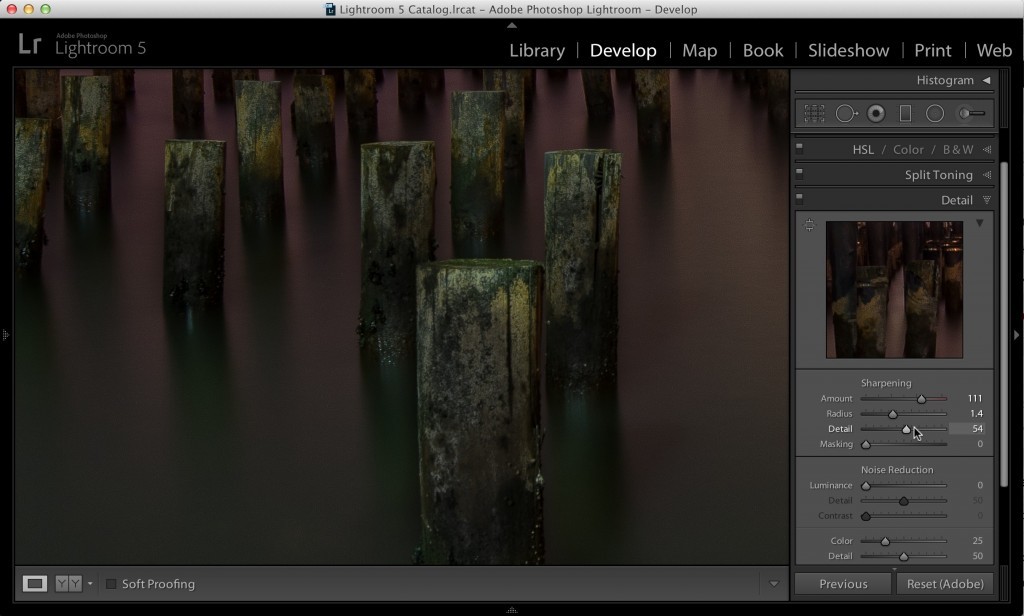The height and width of the screenshot is (616, 1024).
Task: Click the Soft Proofing label
Action: click(158, 584)
